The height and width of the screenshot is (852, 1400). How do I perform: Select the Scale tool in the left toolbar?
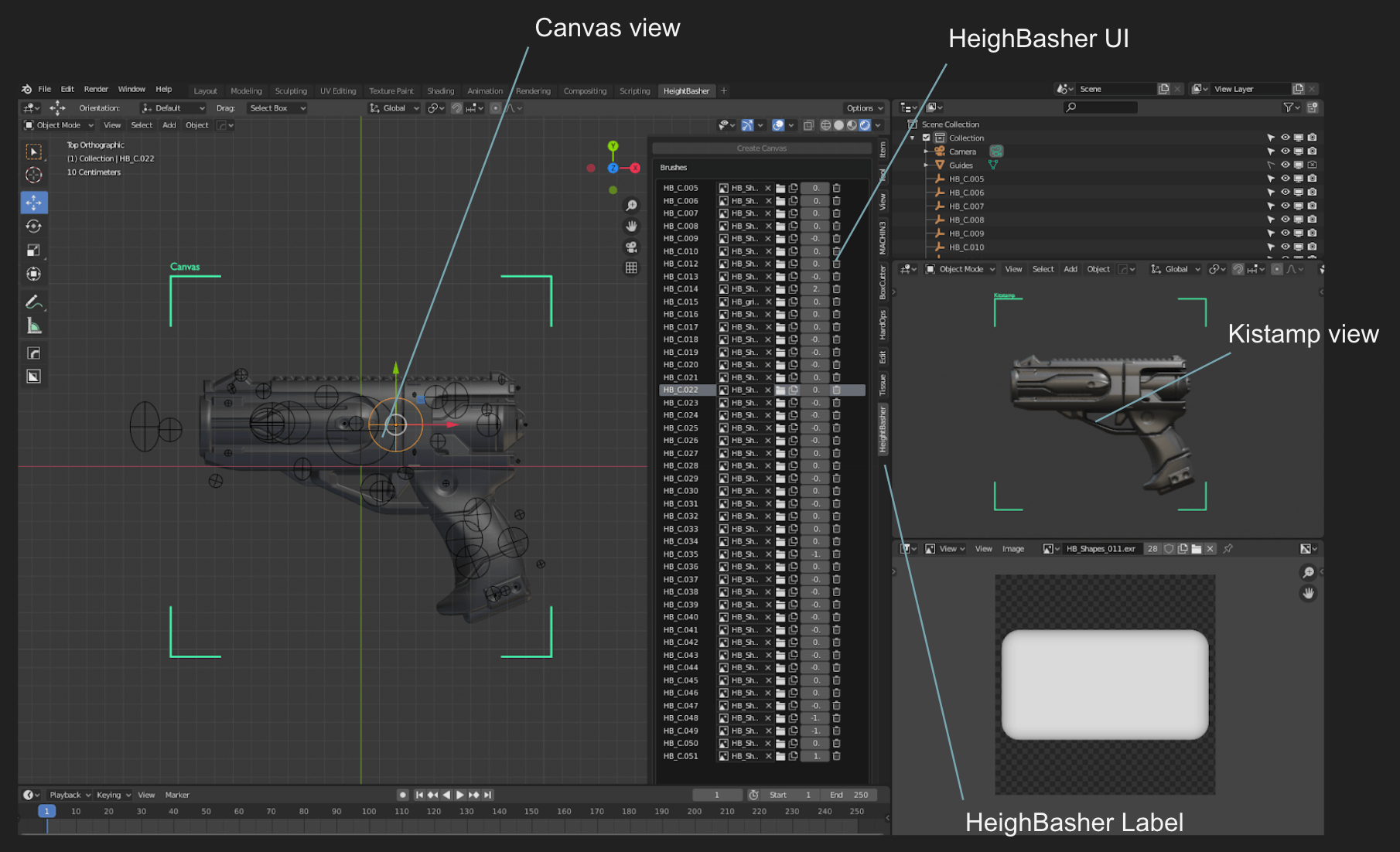[x=33, y=250]
